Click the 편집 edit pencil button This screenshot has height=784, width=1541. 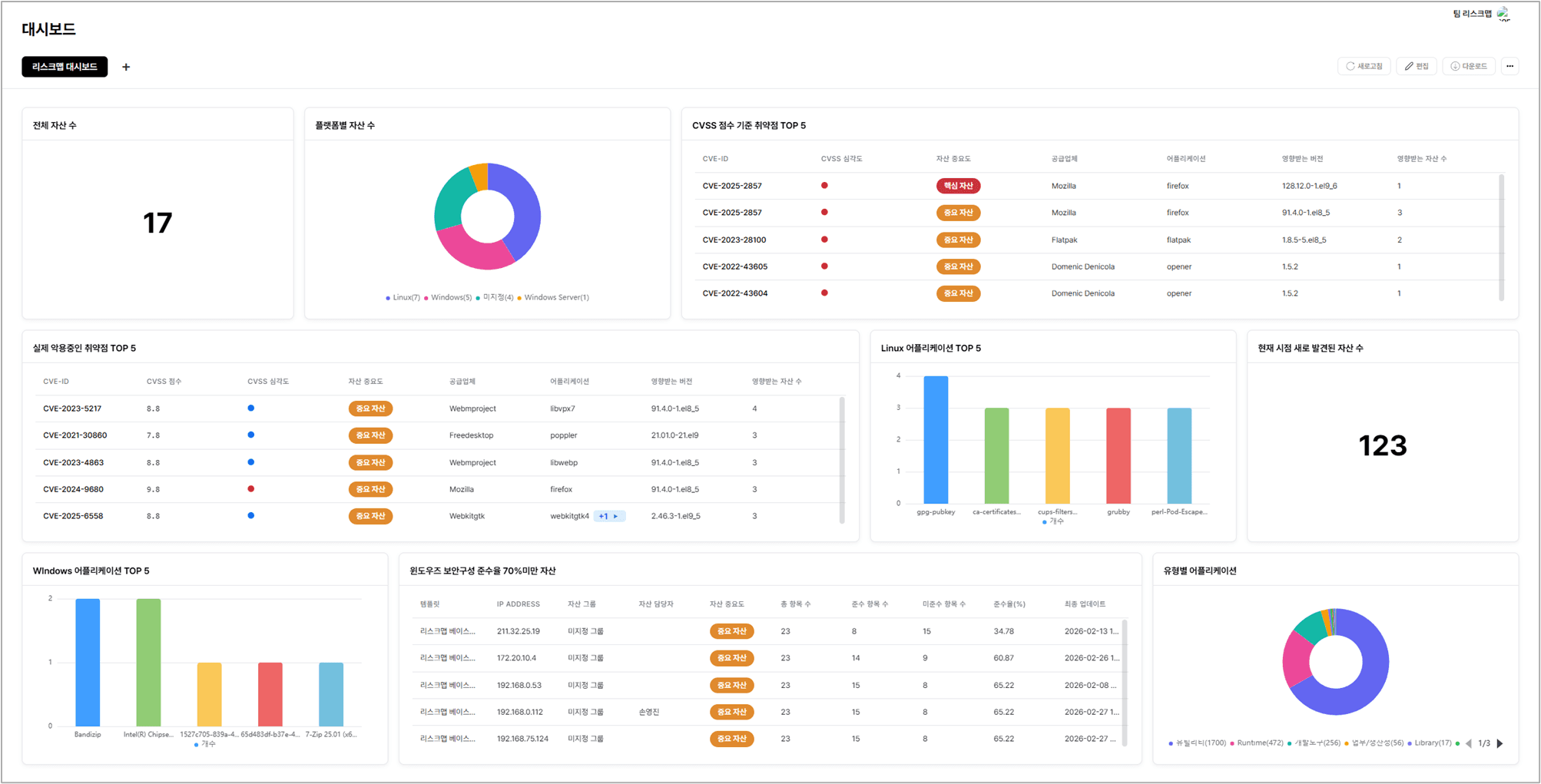tap(1417, 66)
